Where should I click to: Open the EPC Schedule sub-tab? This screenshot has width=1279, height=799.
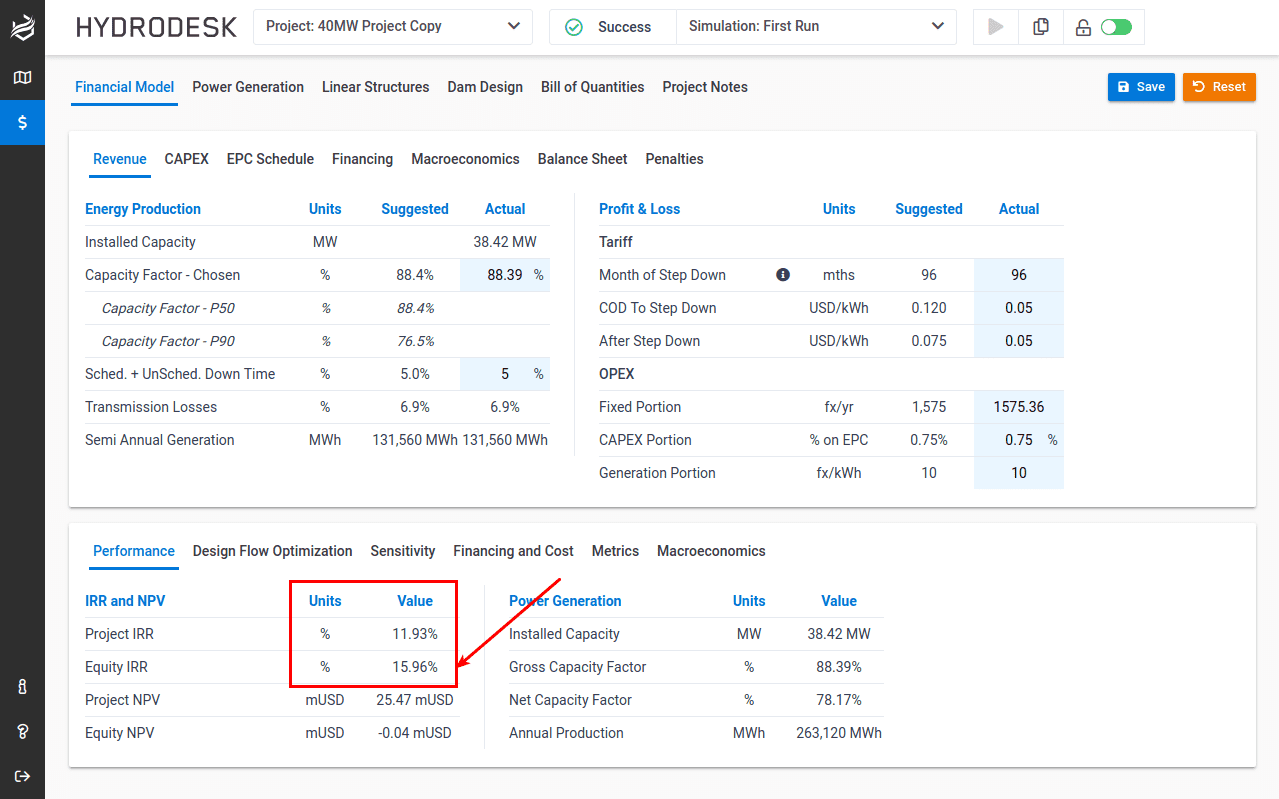tap(270, 159)
